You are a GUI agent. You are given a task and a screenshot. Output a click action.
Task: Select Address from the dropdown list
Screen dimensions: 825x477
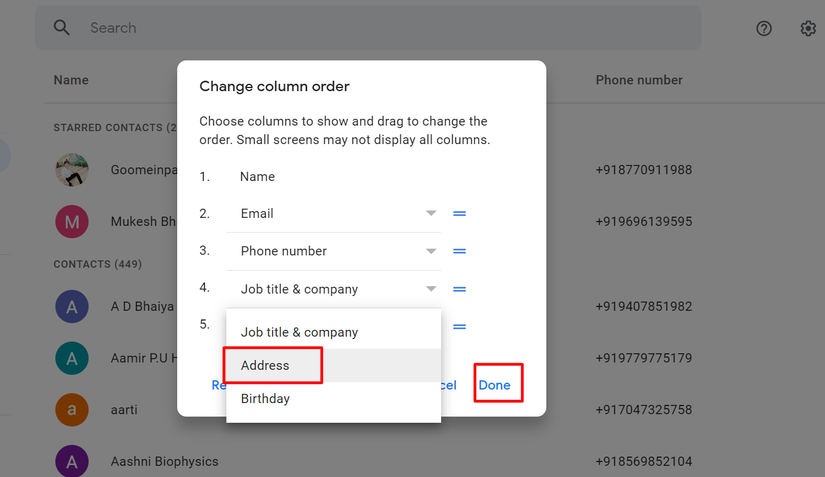[x=266, y=366]
